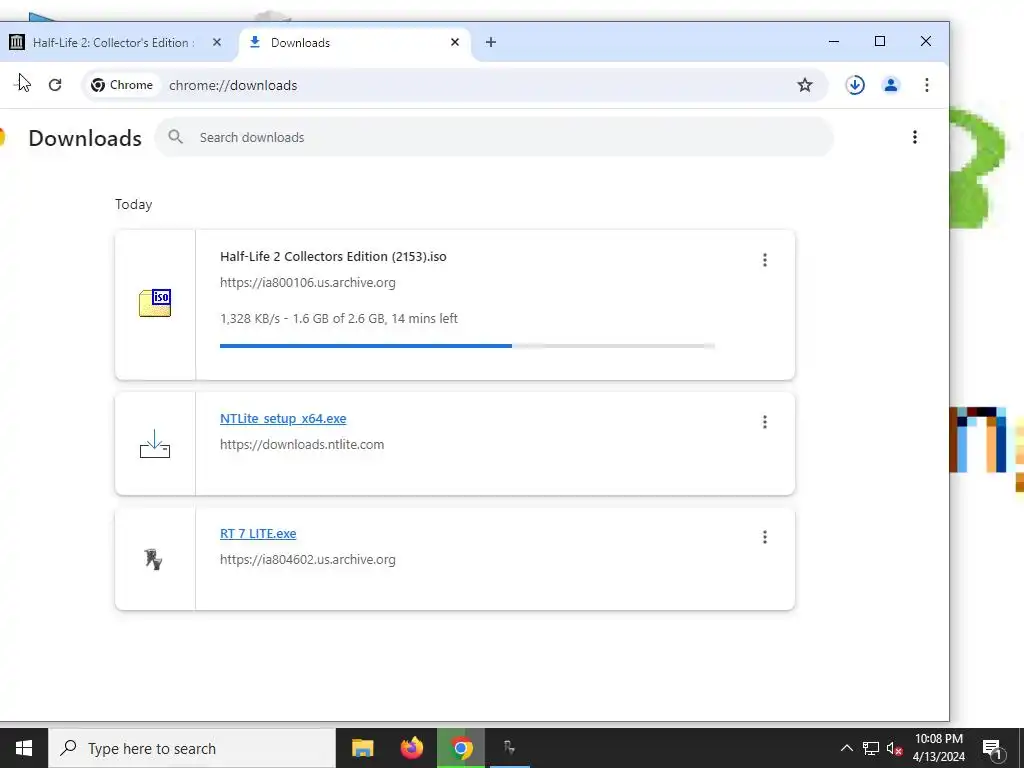Screen dimensions: 1024x768
Task: Open the Windows Start menu
Action: 24,748
